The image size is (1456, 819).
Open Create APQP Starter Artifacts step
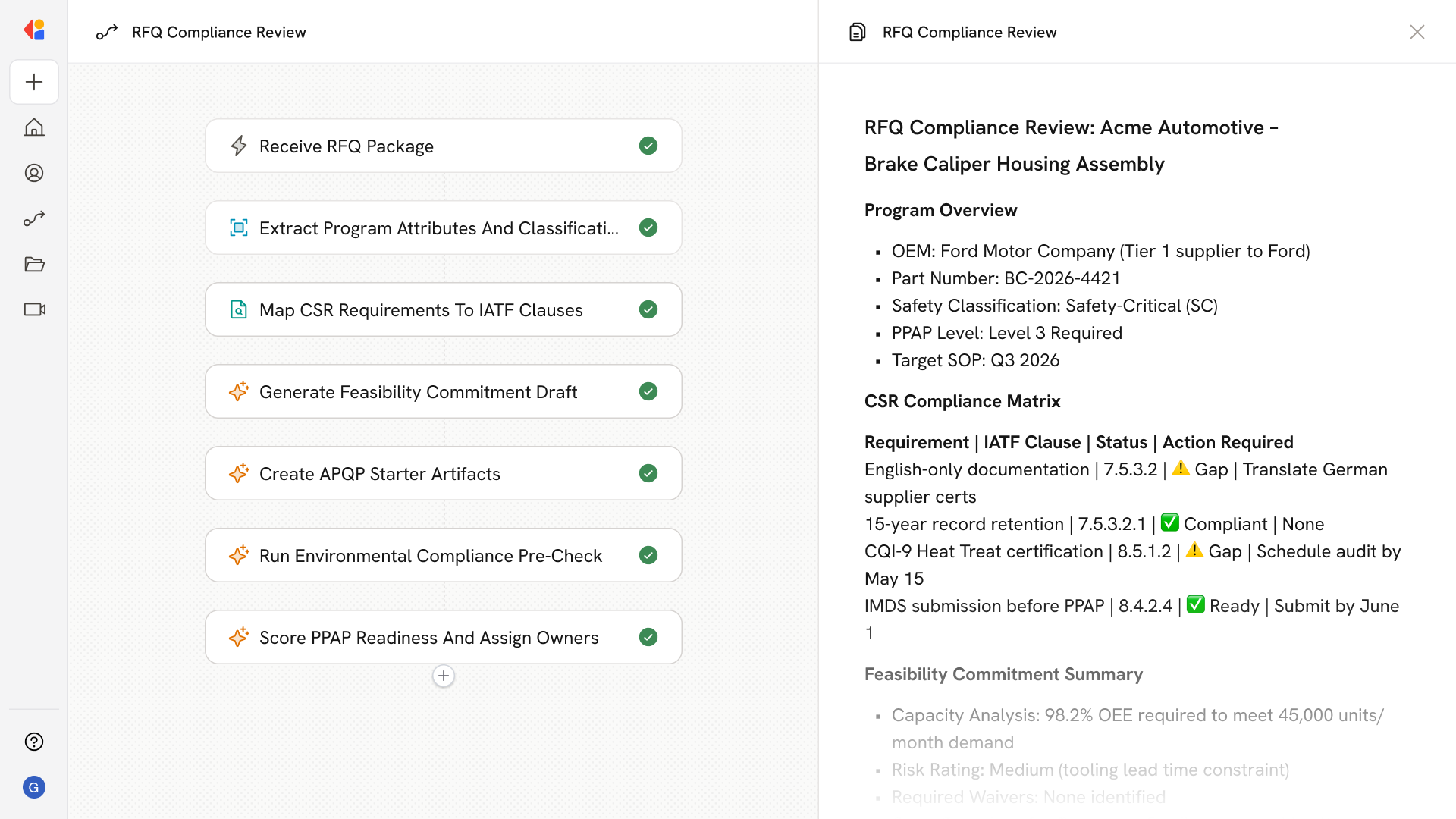pos(379,474)
